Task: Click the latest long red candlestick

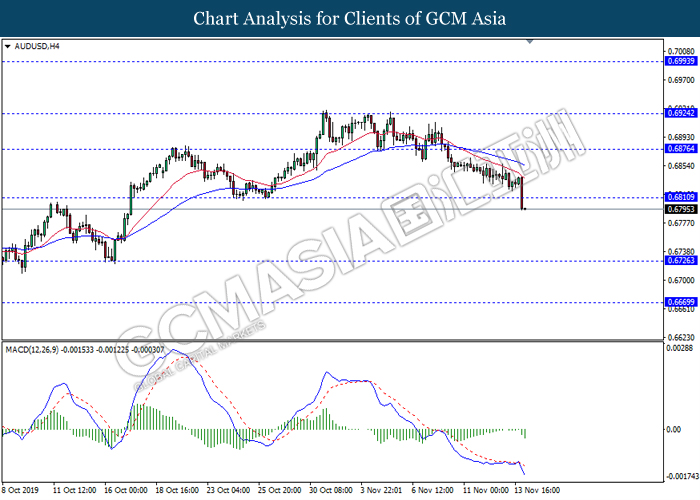Action: (x=521, y=193)
